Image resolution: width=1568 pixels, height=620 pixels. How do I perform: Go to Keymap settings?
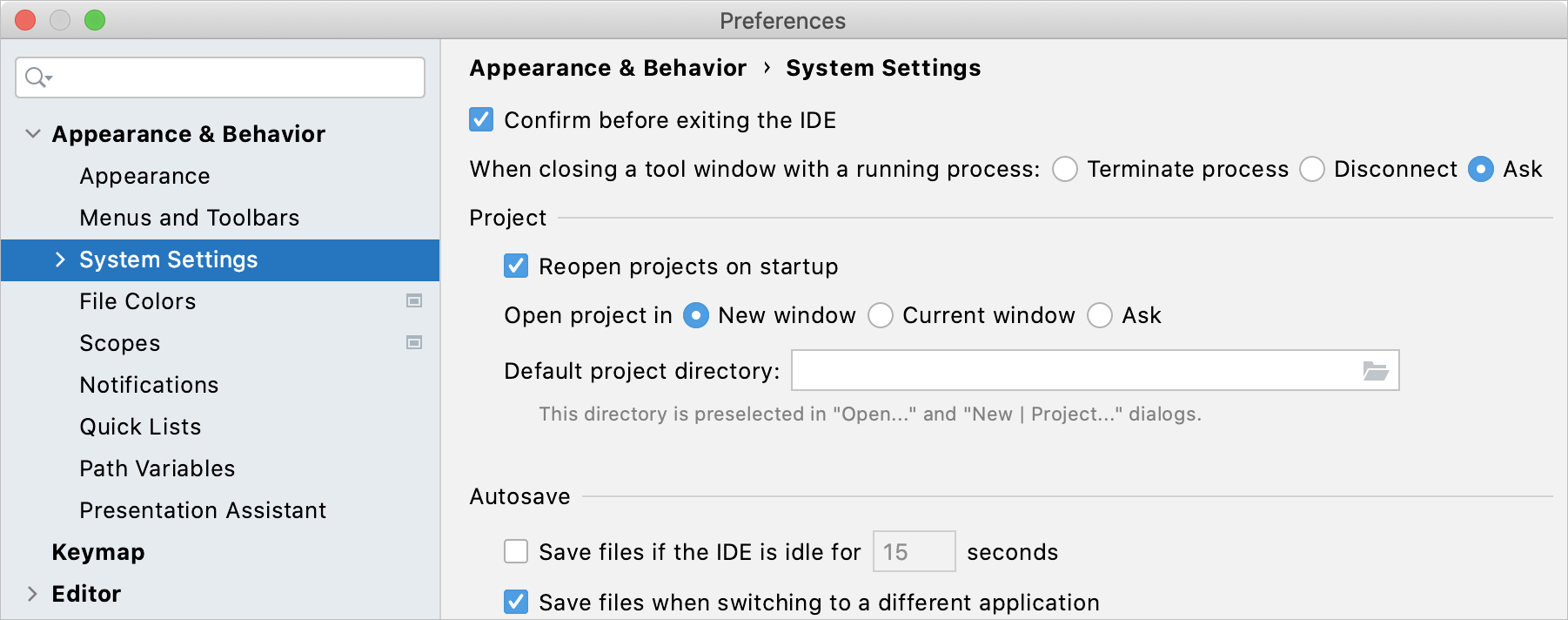[x=97, y=551]
